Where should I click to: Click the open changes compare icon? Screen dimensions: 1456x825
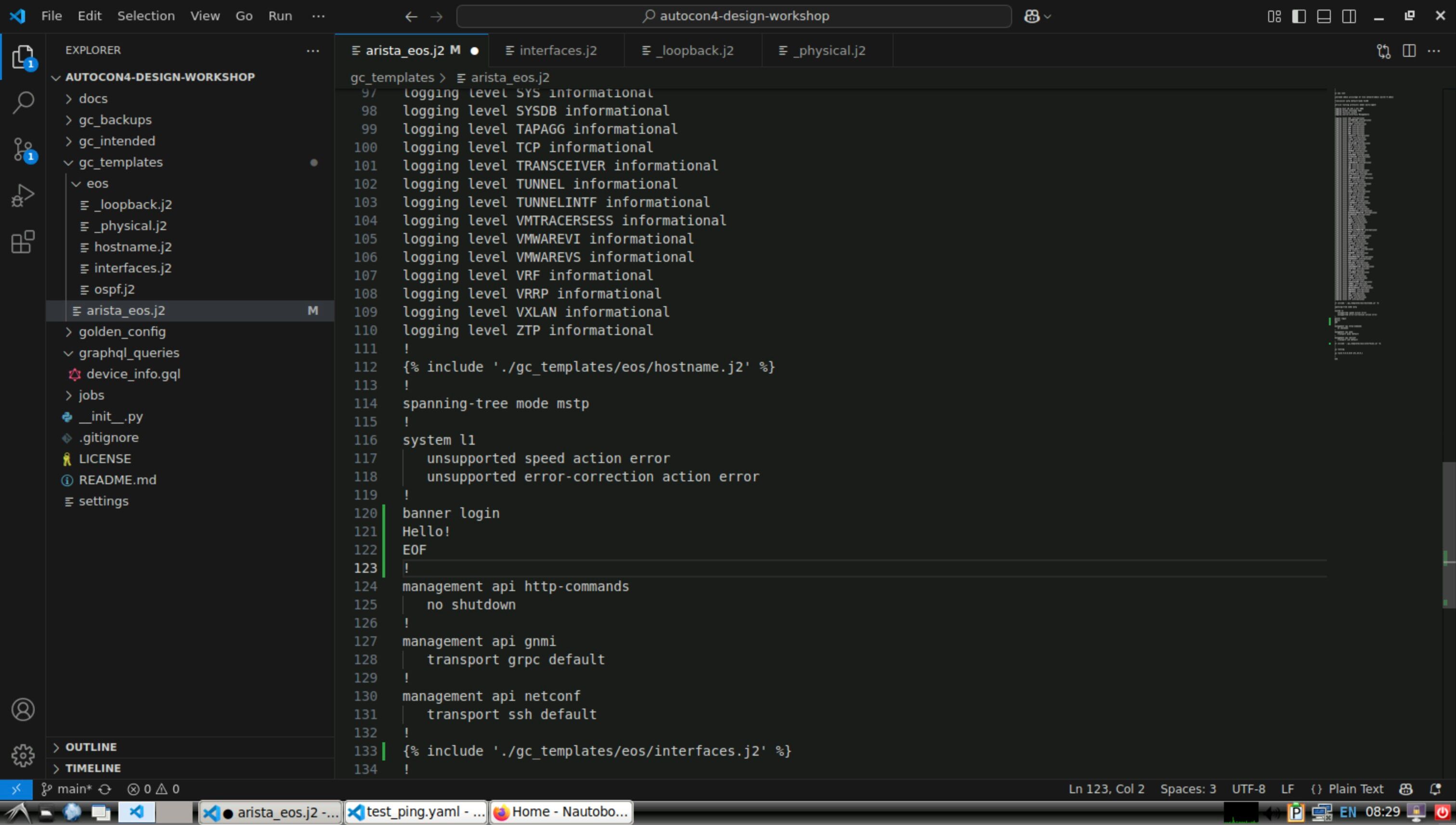tap(1383, 51)
